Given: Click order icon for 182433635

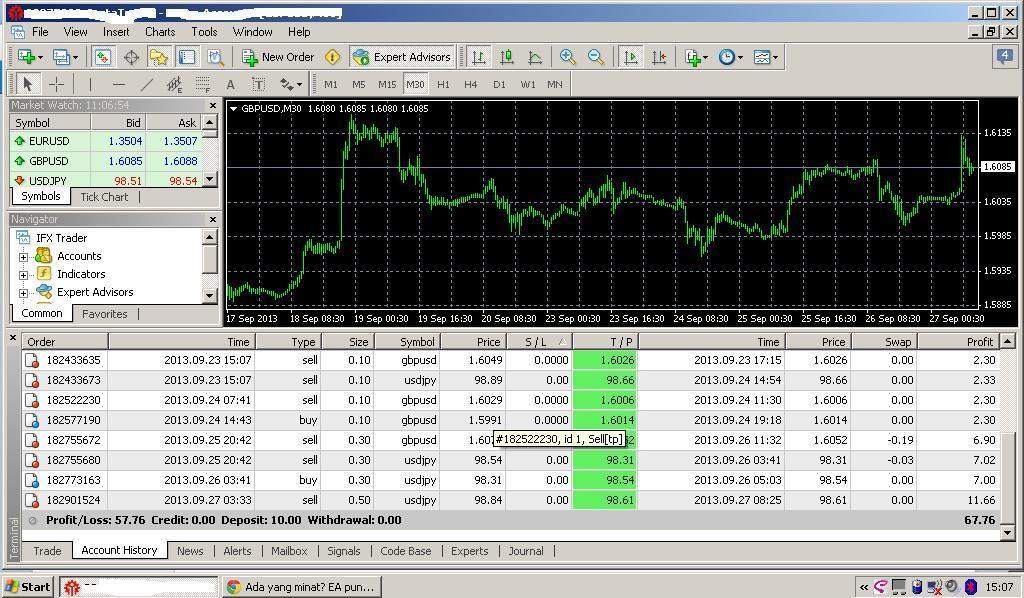Looking at the screenshot, I should (x=31, y=360).
